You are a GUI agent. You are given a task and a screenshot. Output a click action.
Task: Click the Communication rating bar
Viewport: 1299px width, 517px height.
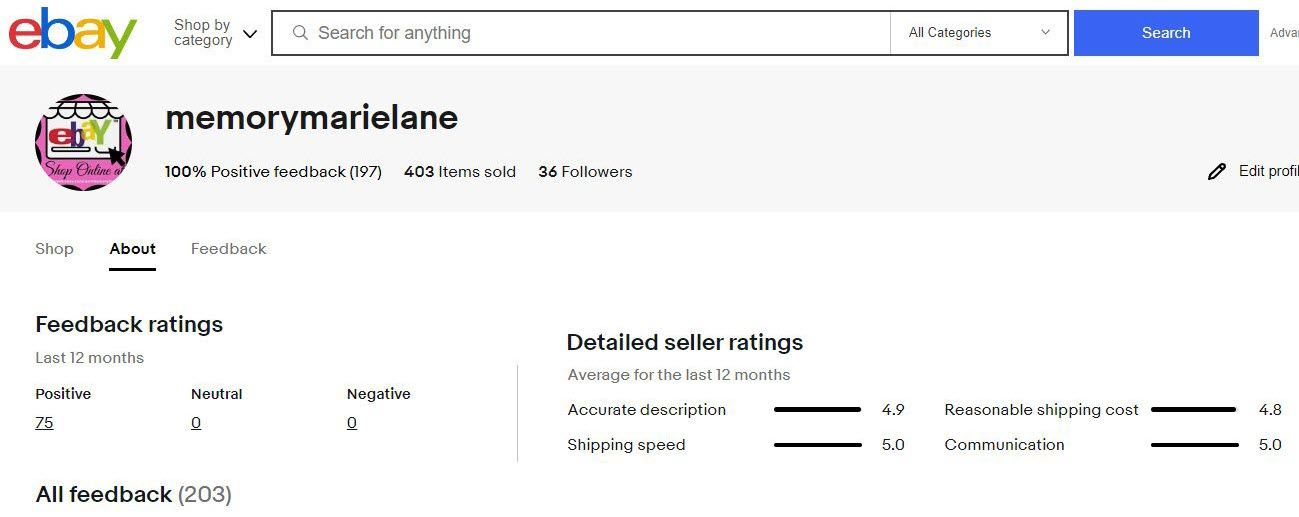coord(1193,445)
